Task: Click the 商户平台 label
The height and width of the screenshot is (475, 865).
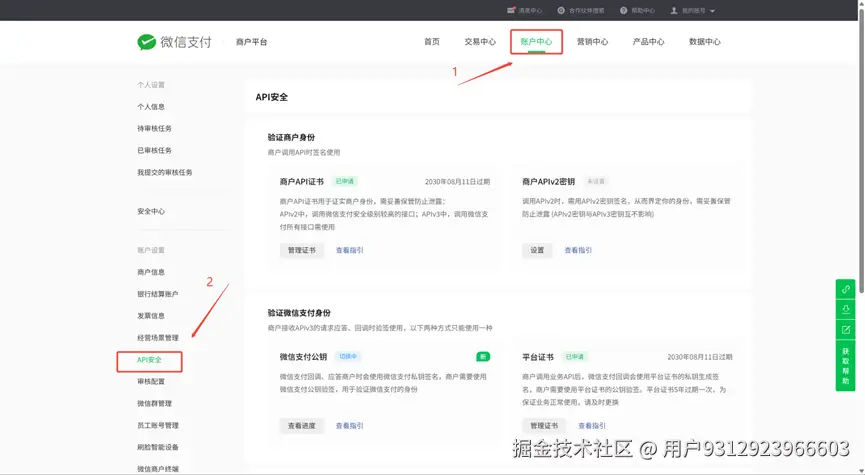Action: [x=252, y=42]
